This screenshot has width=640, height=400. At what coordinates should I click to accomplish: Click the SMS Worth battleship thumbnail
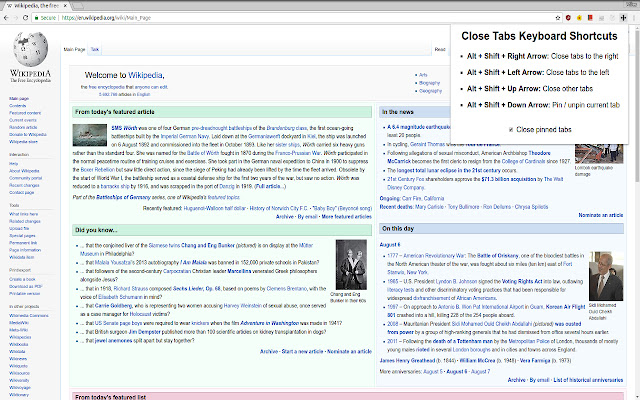point(89,135)
